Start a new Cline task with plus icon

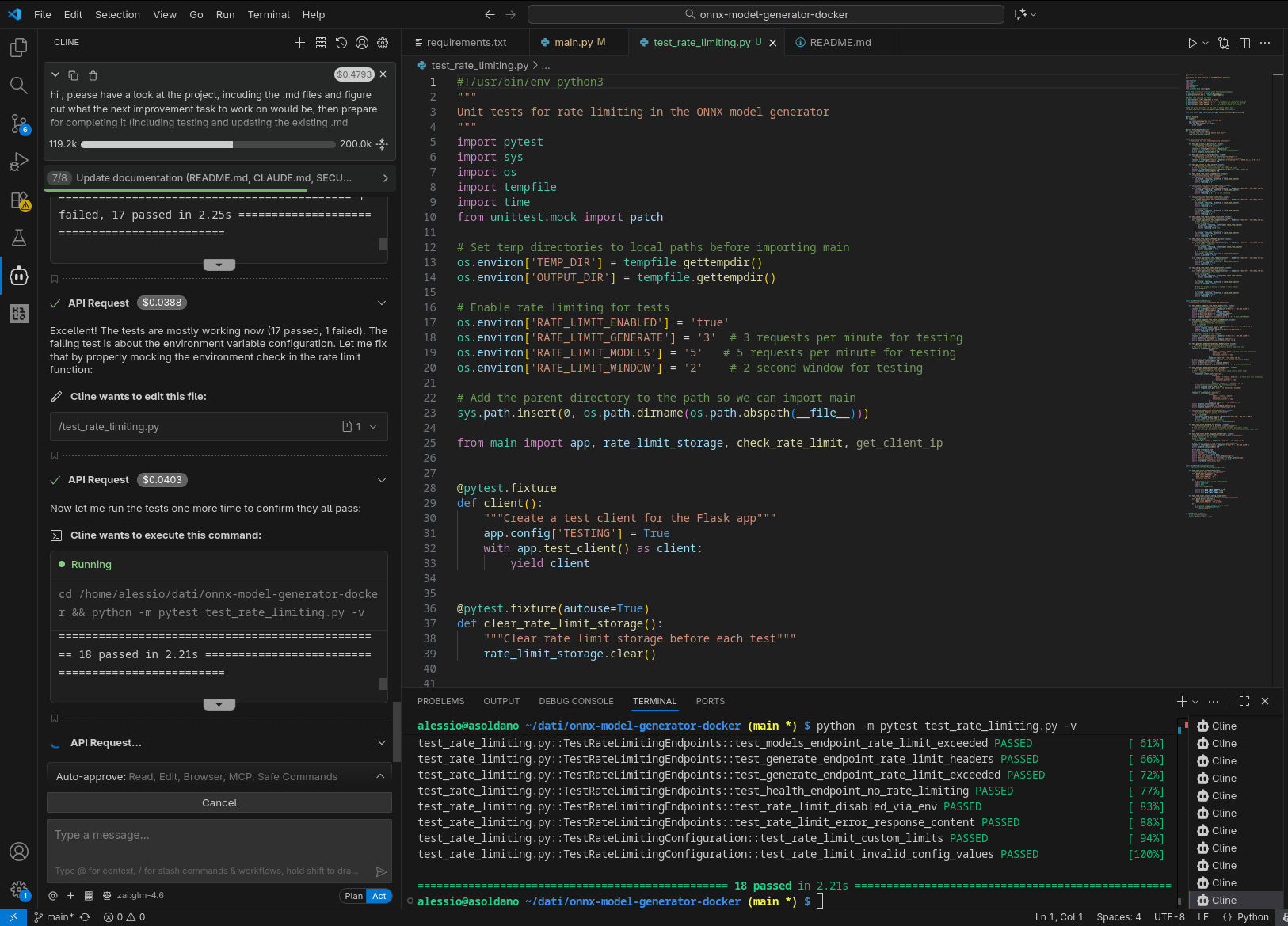pos(299,43)
